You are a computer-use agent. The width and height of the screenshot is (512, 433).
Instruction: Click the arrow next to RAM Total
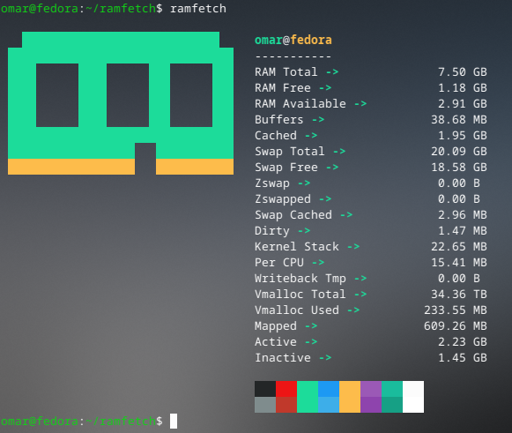(x=332, y=72)
